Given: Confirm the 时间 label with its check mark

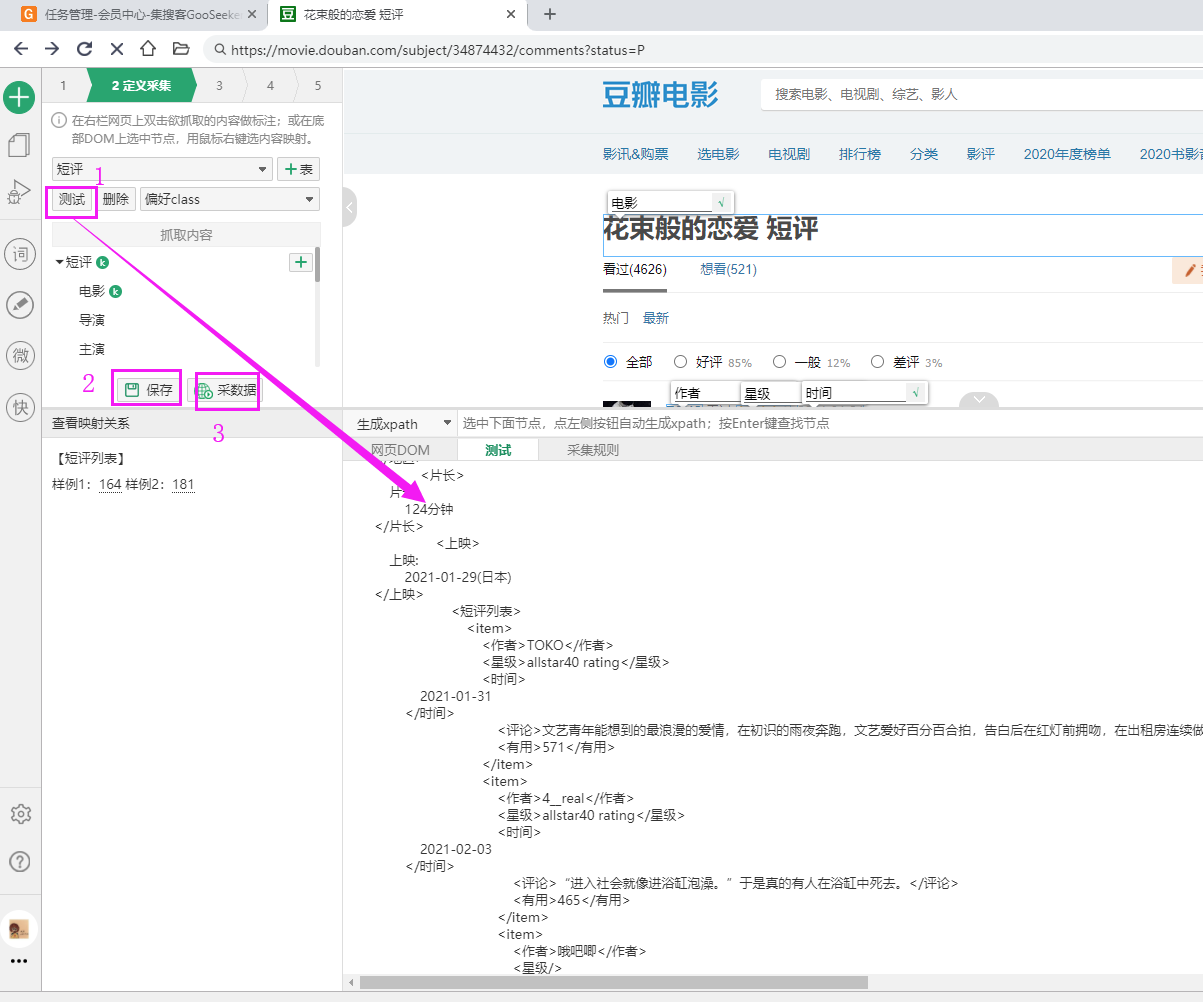Looking at the screenshot, I should 916,393.
